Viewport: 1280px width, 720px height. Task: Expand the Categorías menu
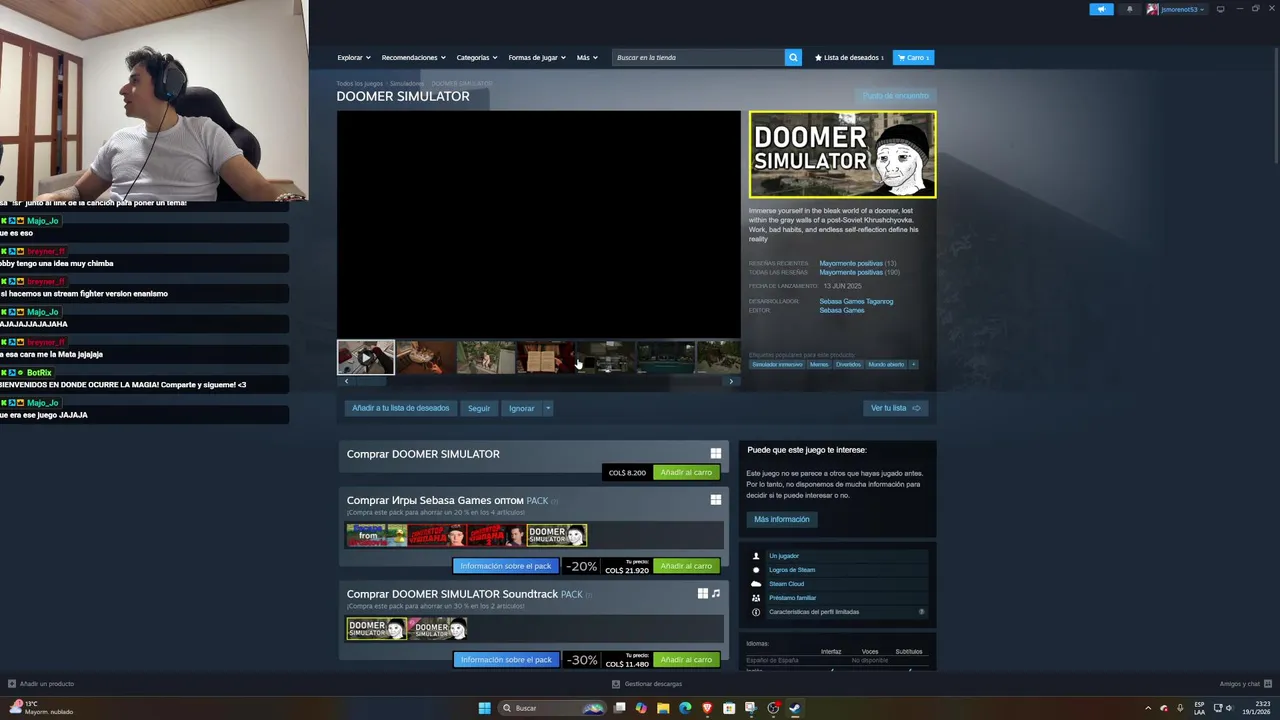tap(476, 58)
